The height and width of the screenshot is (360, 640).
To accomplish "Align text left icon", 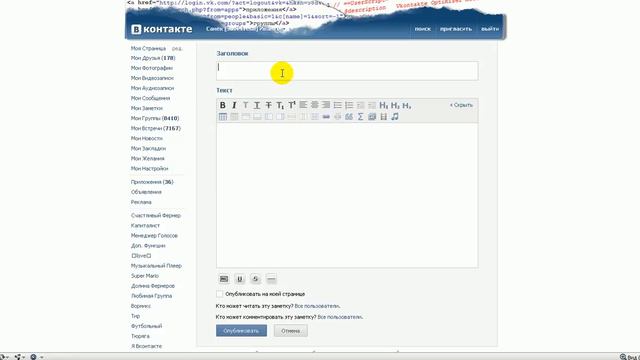I will coord(303,105).
